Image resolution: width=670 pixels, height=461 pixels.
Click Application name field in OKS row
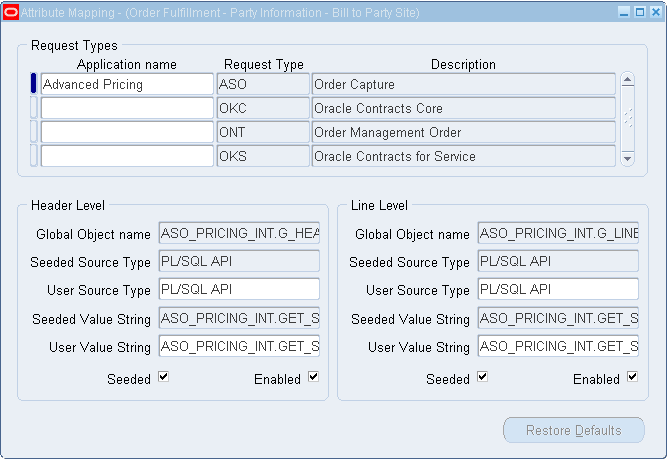coord(127,156)
